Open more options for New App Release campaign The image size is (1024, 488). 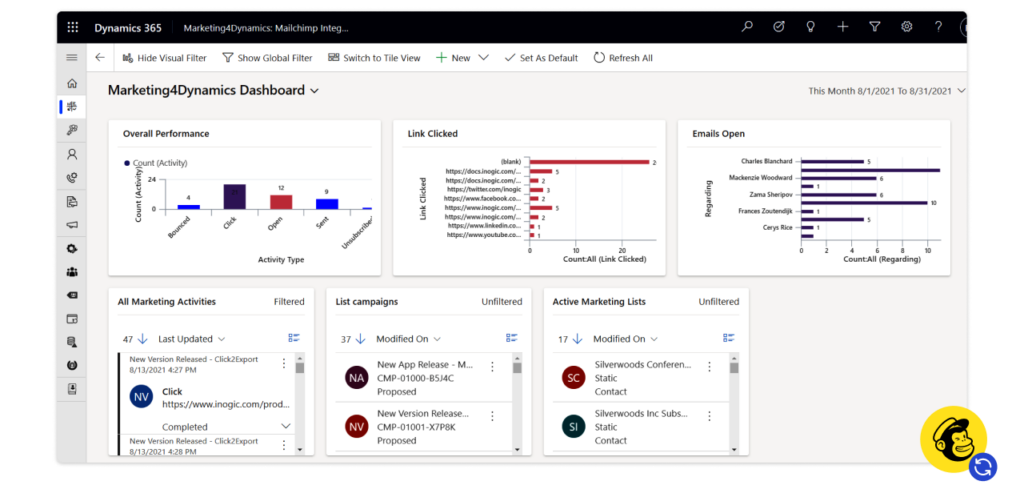tap(492, 367)
